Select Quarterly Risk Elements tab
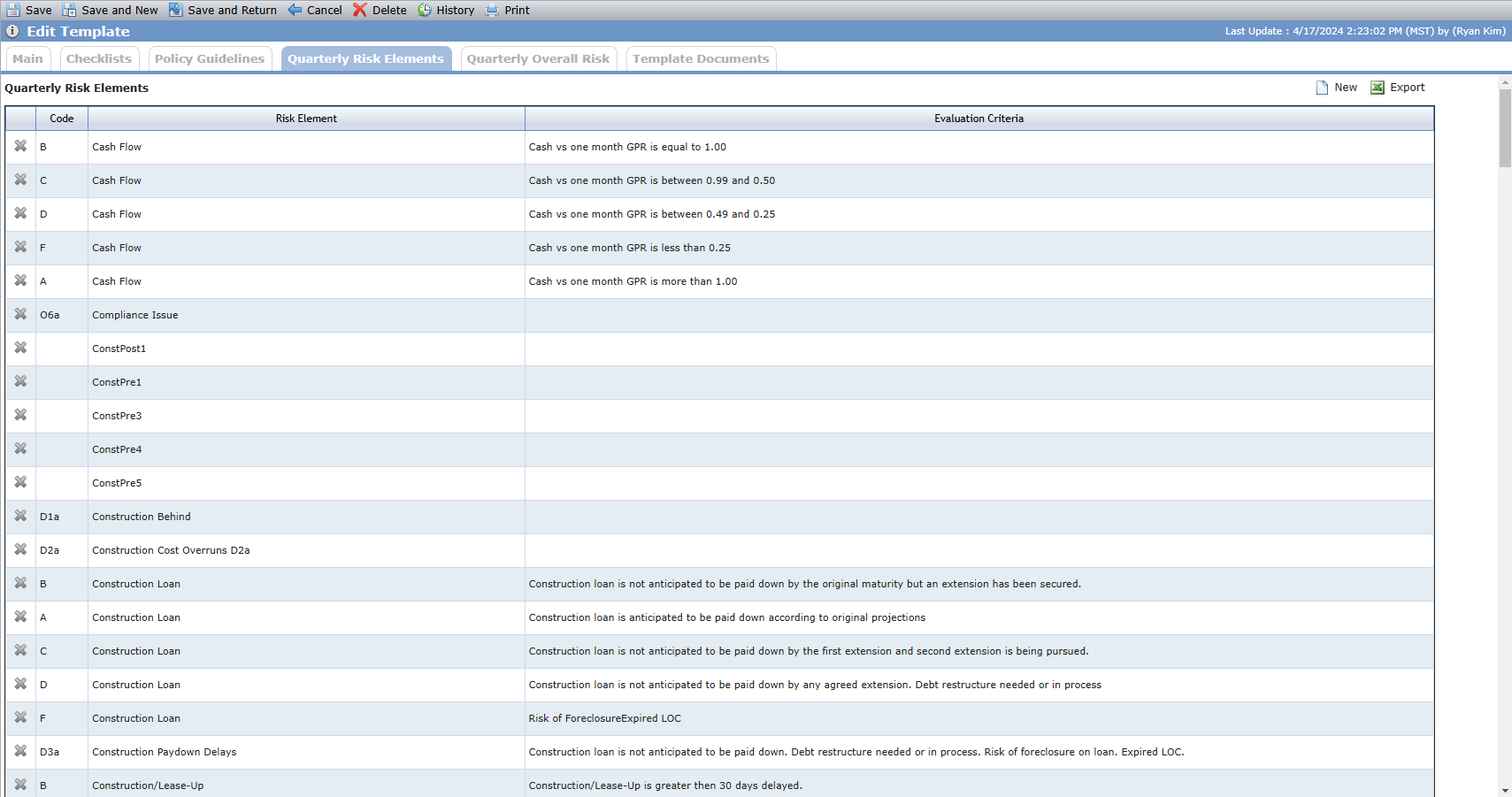 [x=366, y=58]
